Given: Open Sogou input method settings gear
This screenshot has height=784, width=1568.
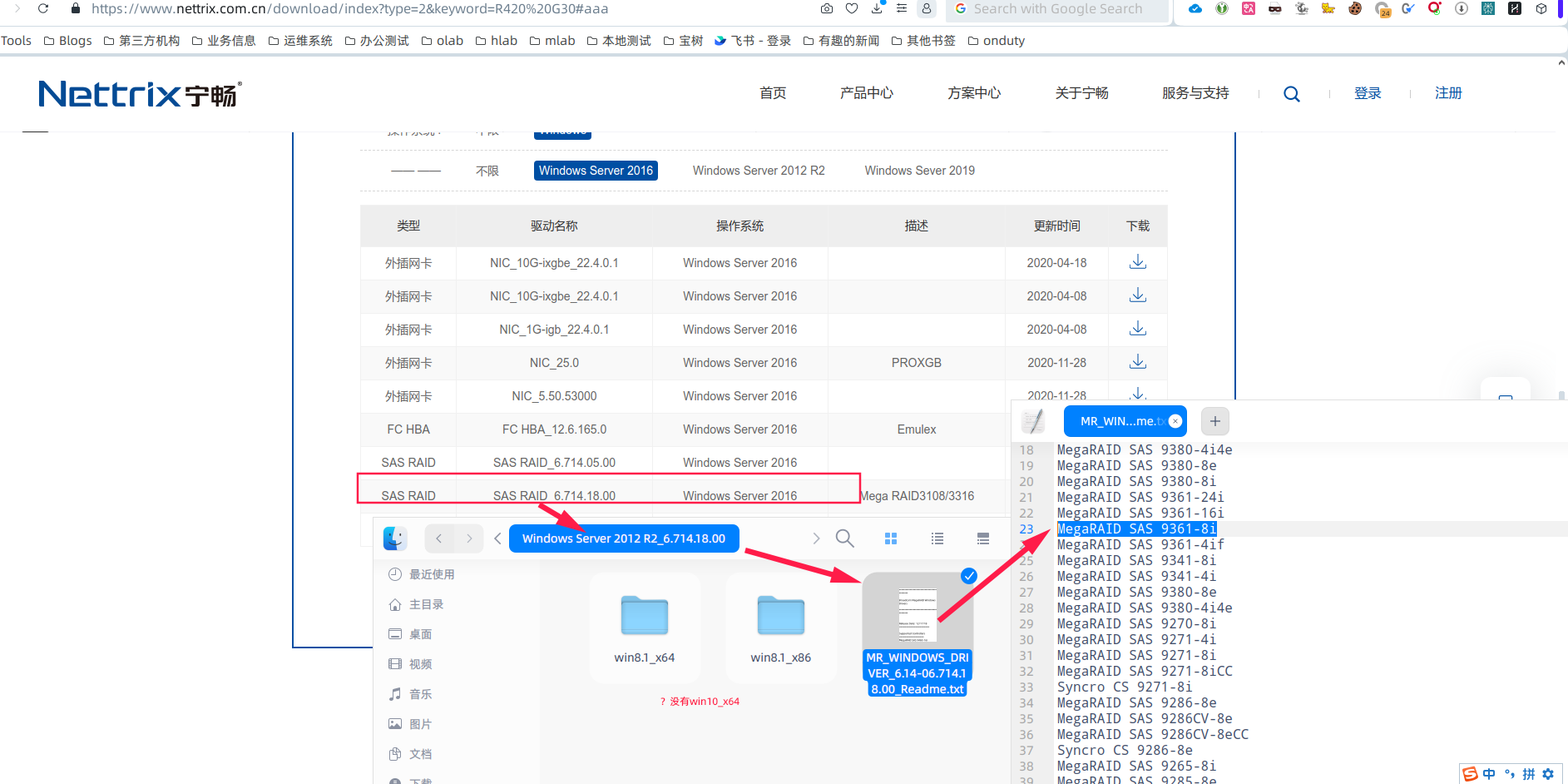Looking at the screenshot, I should click(x=1548, y=774).
